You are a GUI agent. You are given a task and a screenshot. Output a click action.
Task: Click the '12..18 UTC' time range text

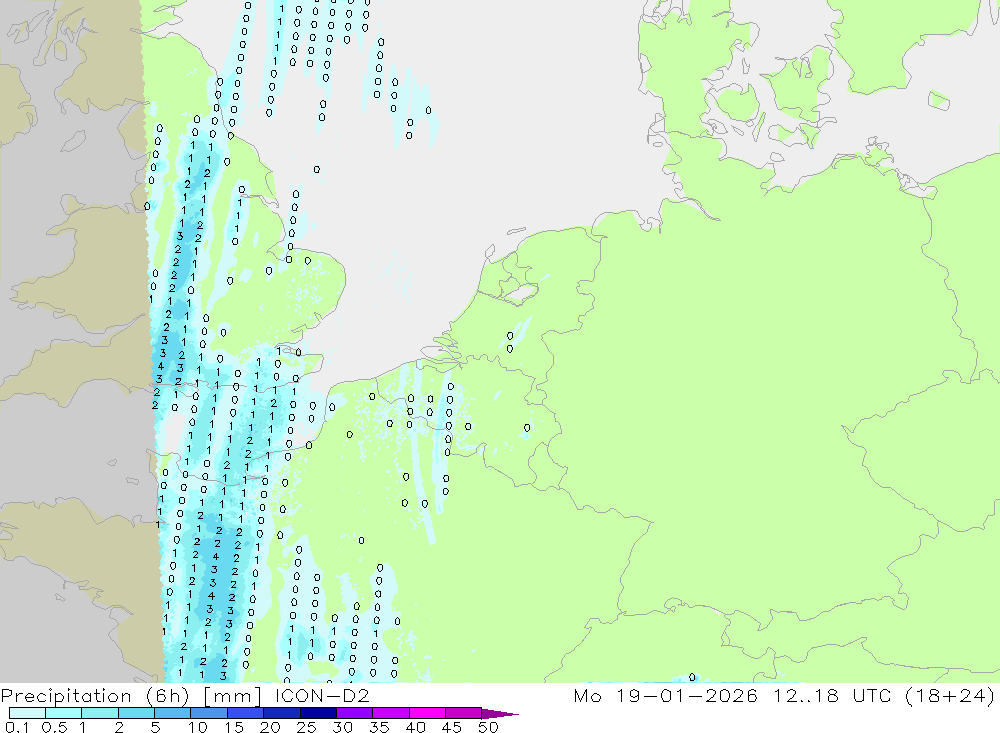point(832,695)
